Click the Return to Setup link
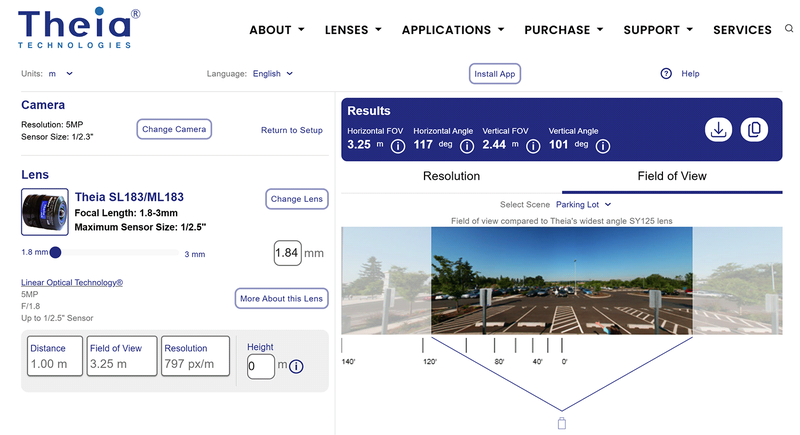The image size is (800, 435). [292, 131]
